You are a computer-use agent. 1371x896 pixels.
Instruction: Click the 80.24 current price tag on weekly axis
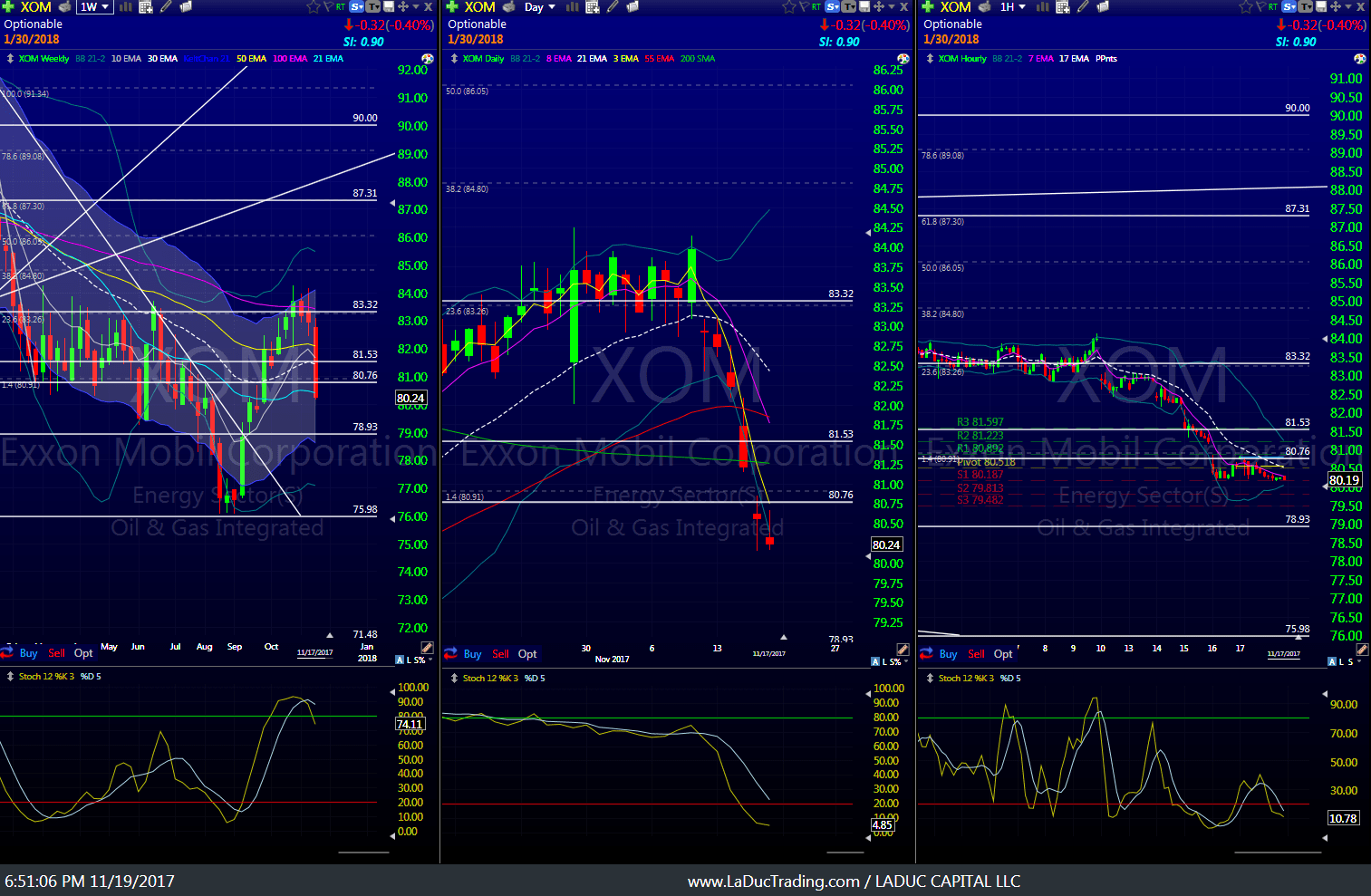pyautogui.click(x=410, y=398)
